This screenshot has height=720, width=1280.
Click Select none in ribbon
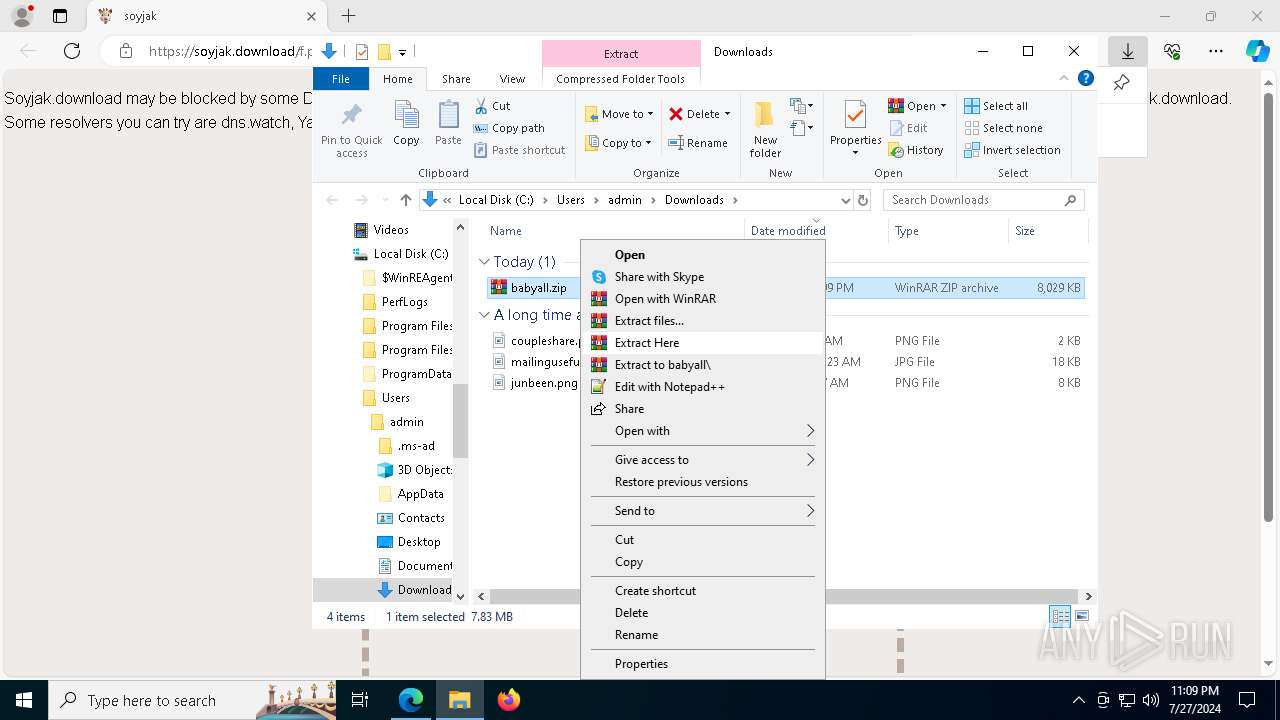[x=1003, y=128]
